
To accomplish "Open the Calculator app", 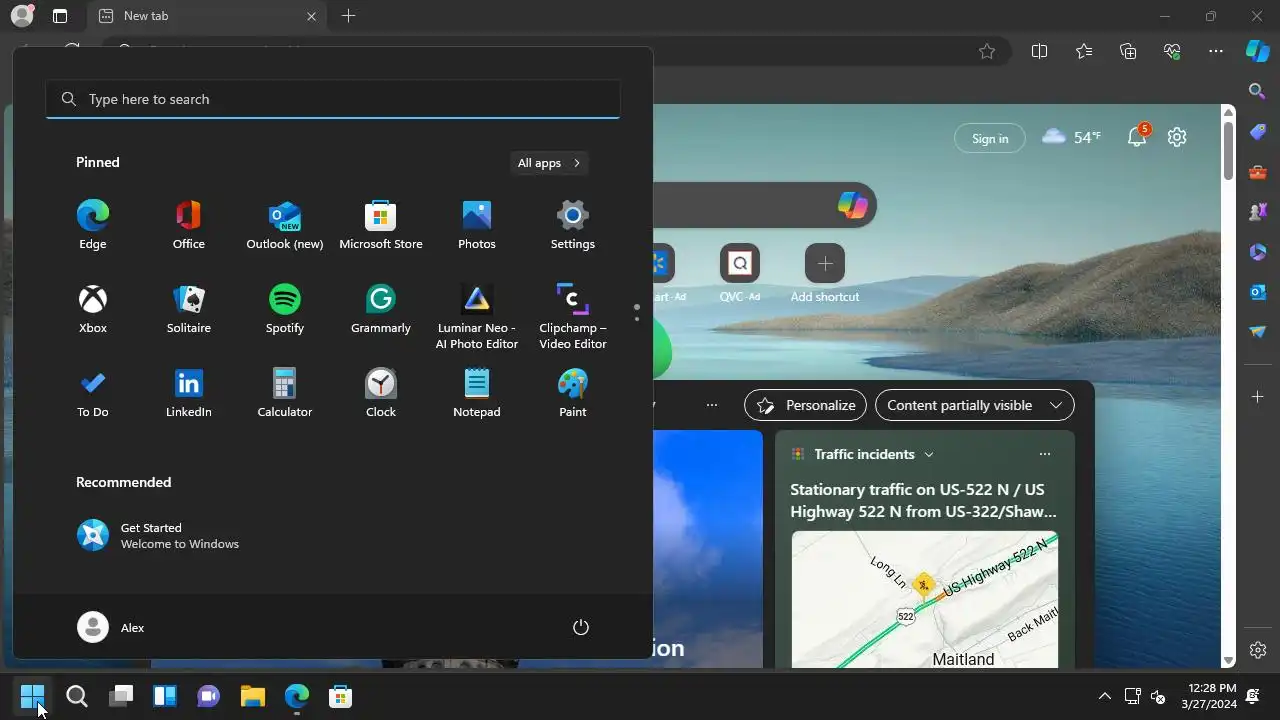I will (x=285, y=393).
